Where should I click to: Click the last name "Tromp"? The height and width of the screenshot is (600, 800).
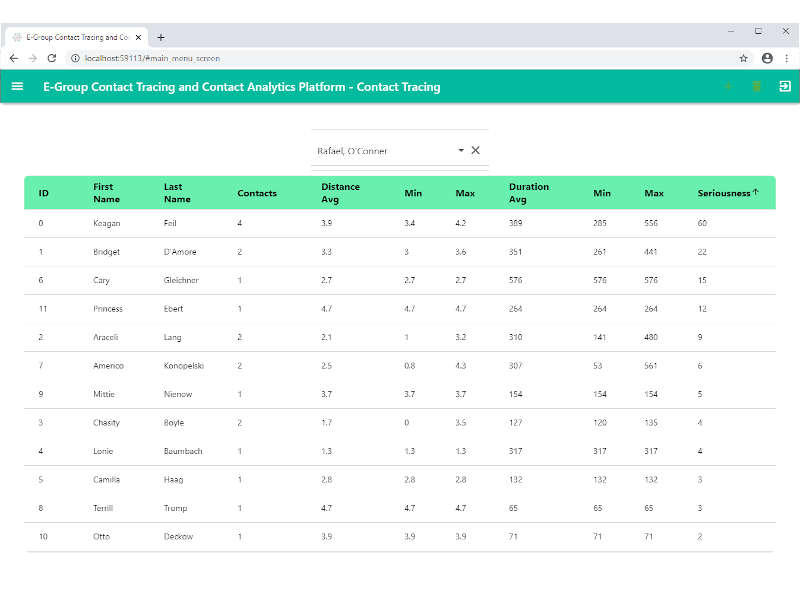click(176, 508)
